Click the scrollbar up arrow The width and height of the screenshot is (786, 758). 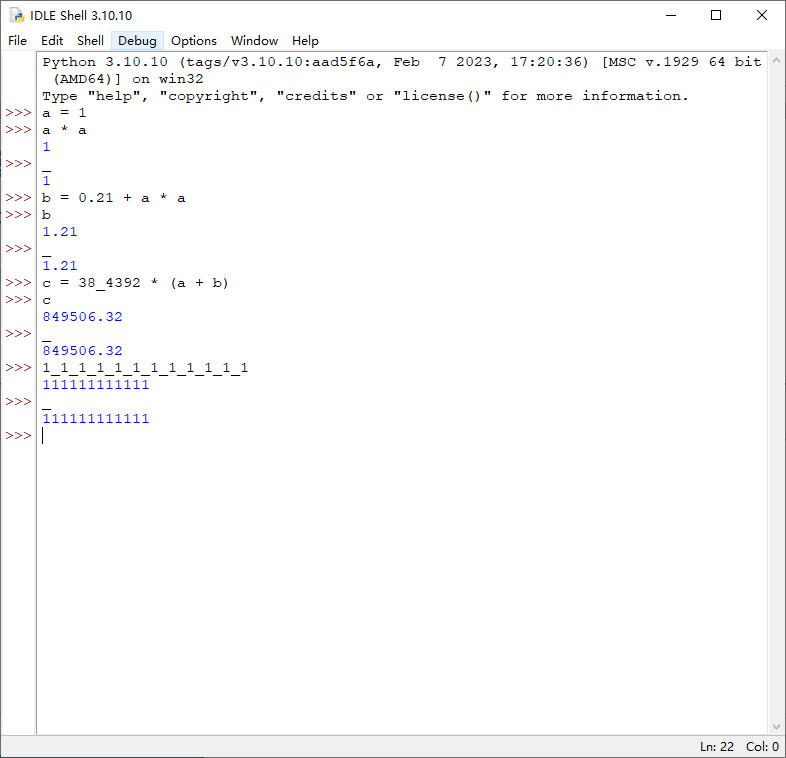pyautogui.click(x=776, y=60)
